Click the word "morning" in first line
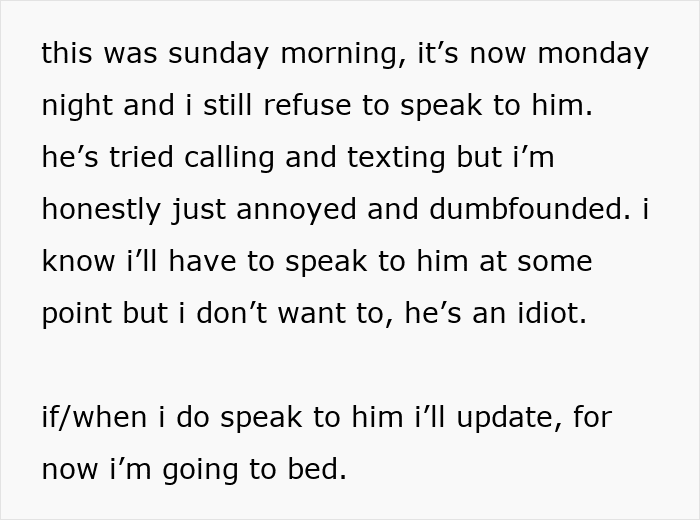Screen dimensions: 700x520 [337, 54]
